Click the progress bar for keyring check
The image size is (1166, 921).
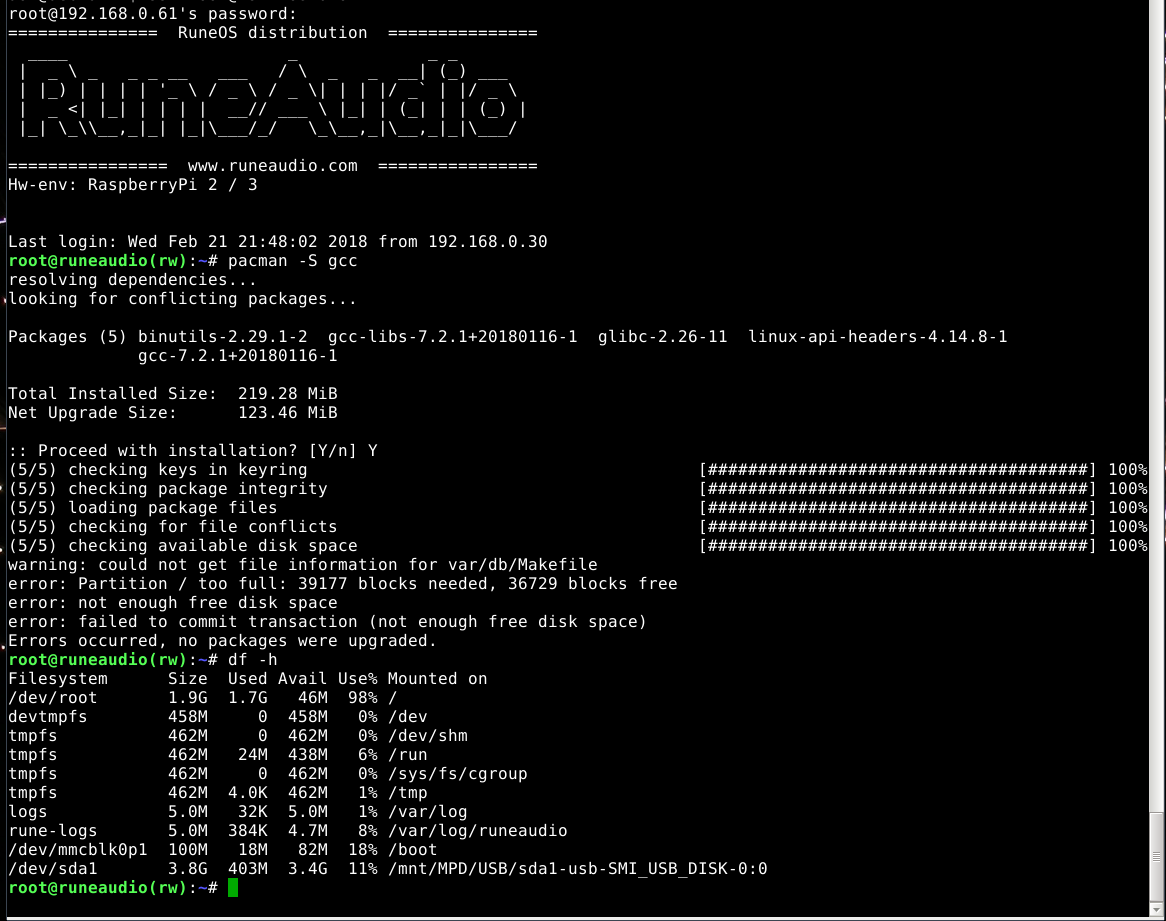(898, 470)
